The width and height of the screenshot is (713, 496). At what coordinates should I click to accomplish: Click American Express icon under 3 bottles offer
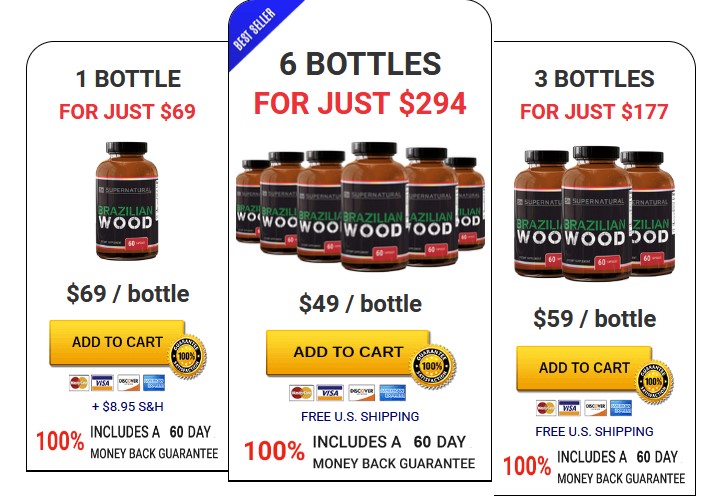pyautogui.click(x=621, y=408)
